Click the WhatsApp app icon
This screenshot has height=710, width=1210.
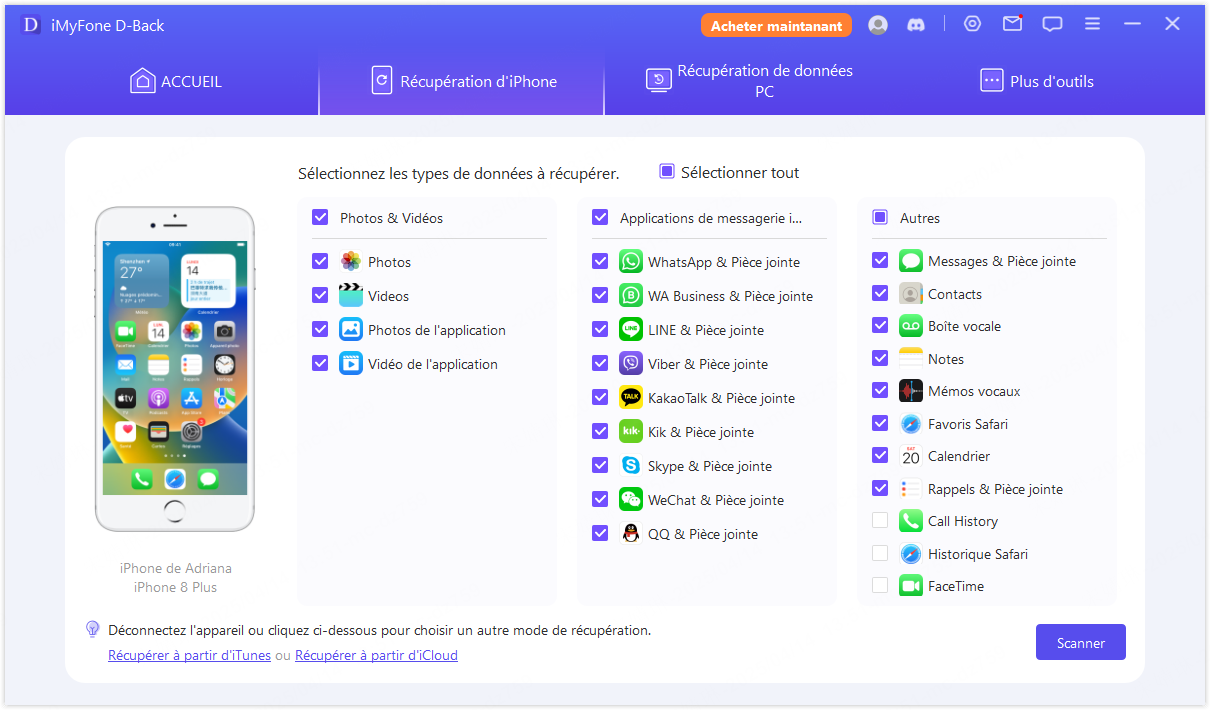(630, 262)
